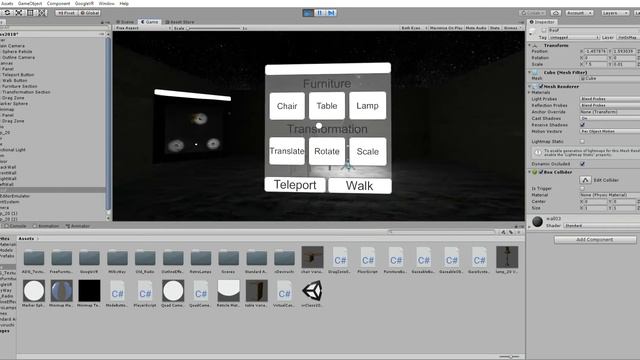Open the GoogleVR menu
This screenshot has width=640, height=360.
coord(84,3)
